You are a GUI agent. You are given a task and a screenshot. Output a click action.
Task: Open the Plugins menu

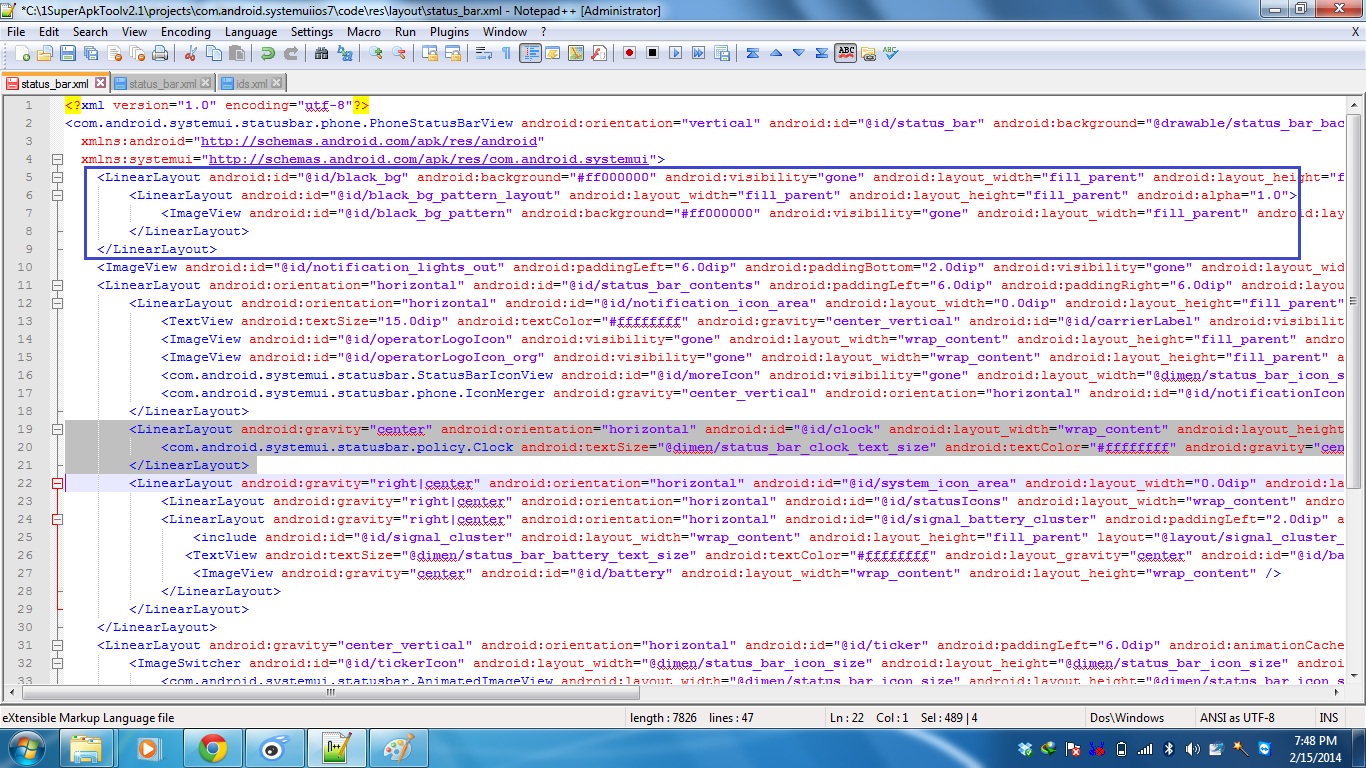[449, 31]
